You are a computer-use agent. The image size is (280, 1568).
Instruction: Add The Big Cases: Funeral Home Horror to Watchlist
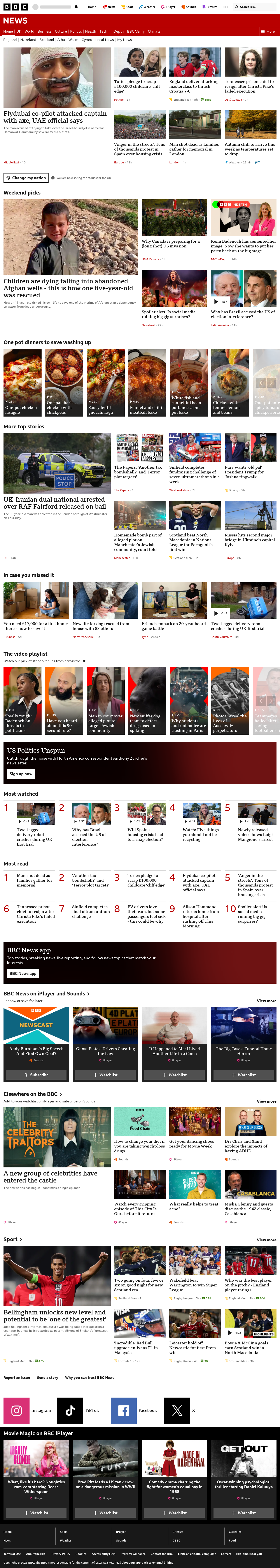click(x=243, y=1075)
